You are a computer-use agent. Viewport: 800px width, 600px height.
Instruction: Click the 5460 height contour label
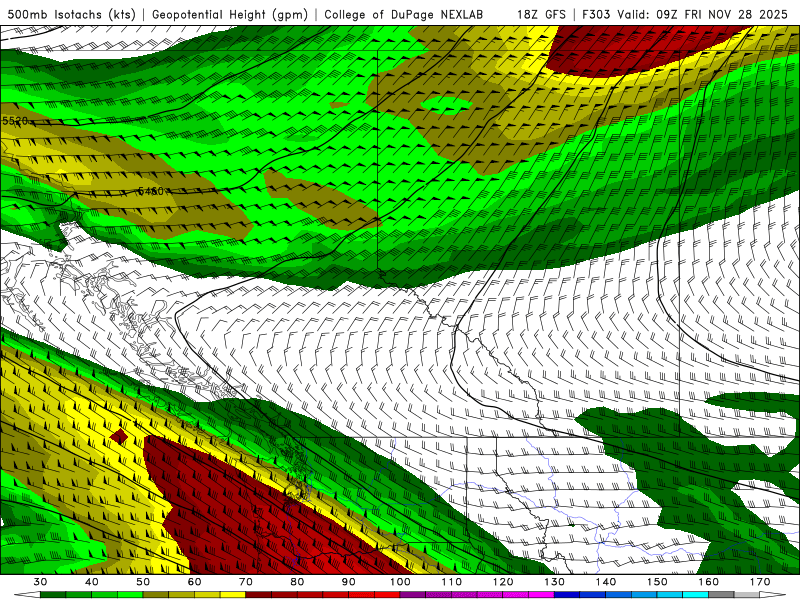pyautogui.click(x=151, y=191)
